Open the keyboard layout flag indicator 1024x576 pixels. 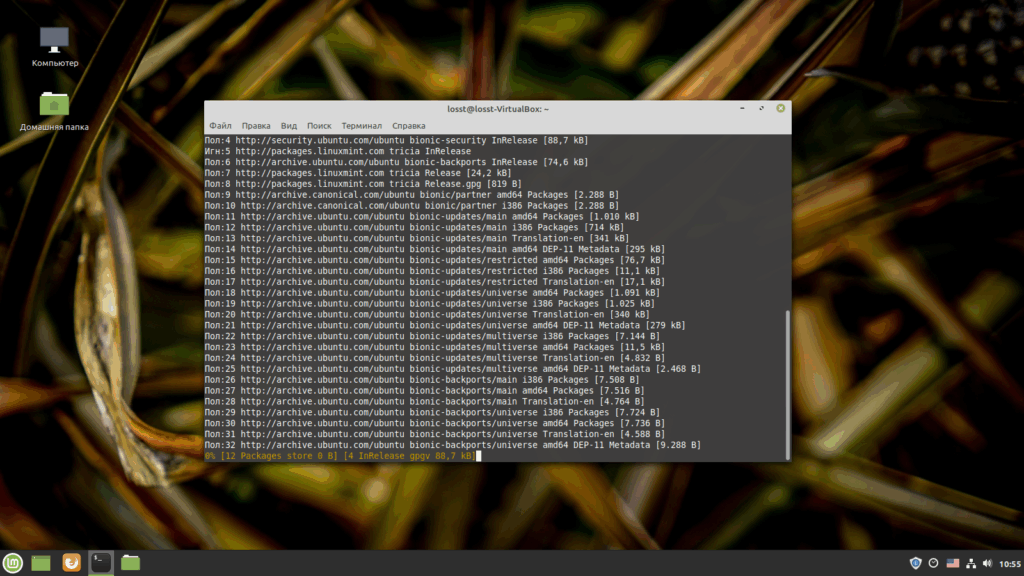pyautogui.click(x=953, y=563)
